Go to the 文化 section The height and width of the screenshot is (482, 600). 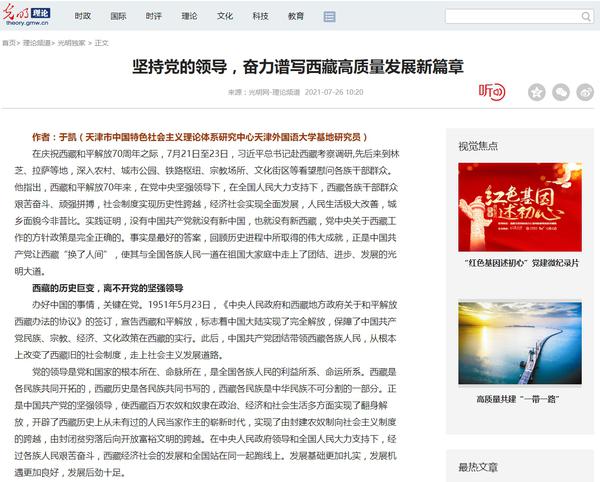[225, 17]
